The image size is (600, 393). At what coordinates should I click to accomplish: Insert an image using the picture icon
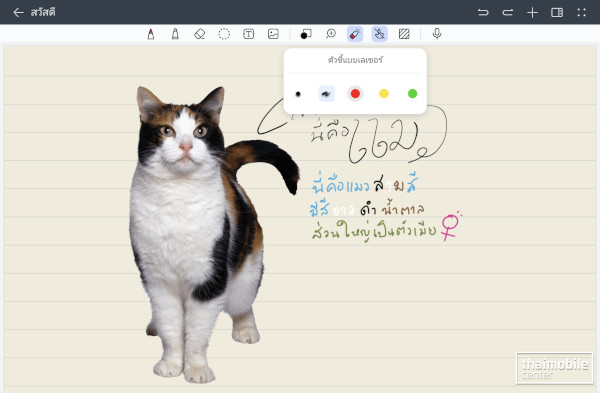pyautogui.click(x=273, y=34)
